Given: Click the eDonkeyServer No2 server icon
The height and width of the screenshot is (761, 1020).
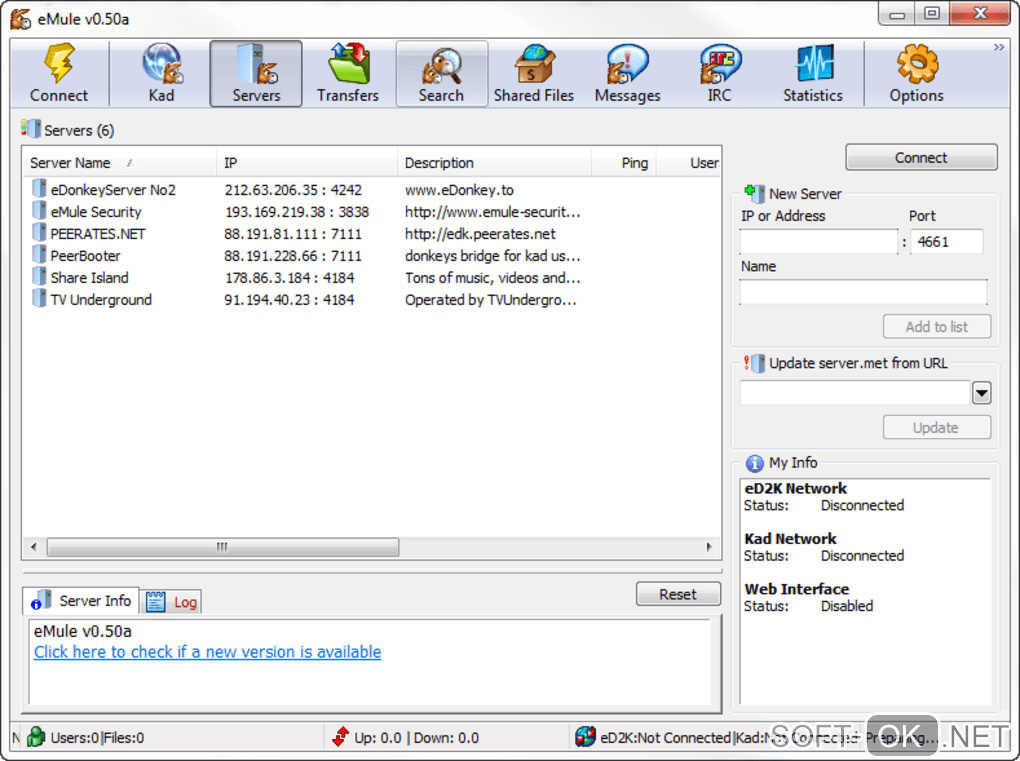Looking at the screenshot, I should coord(39,189).
